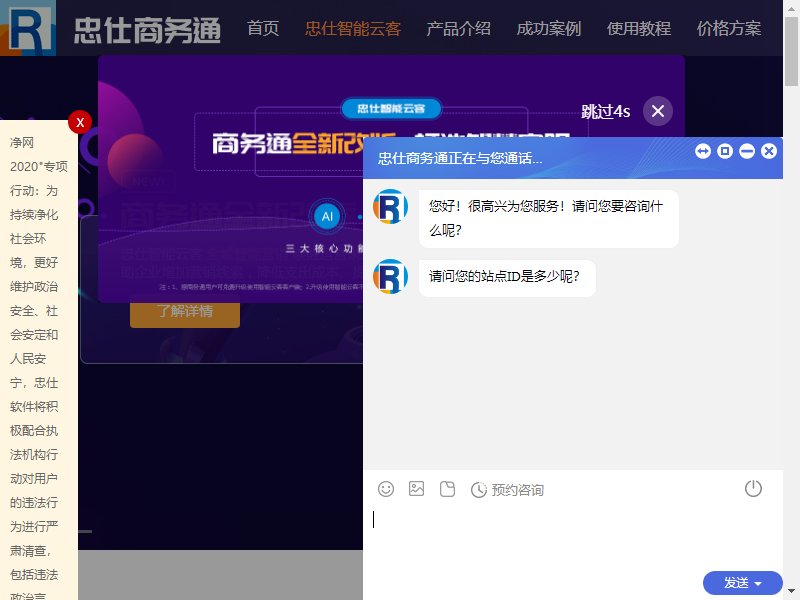The width and height of the screenshot is (800, 600).
Task: Open the 首页 navigation item
Action: 263,28
